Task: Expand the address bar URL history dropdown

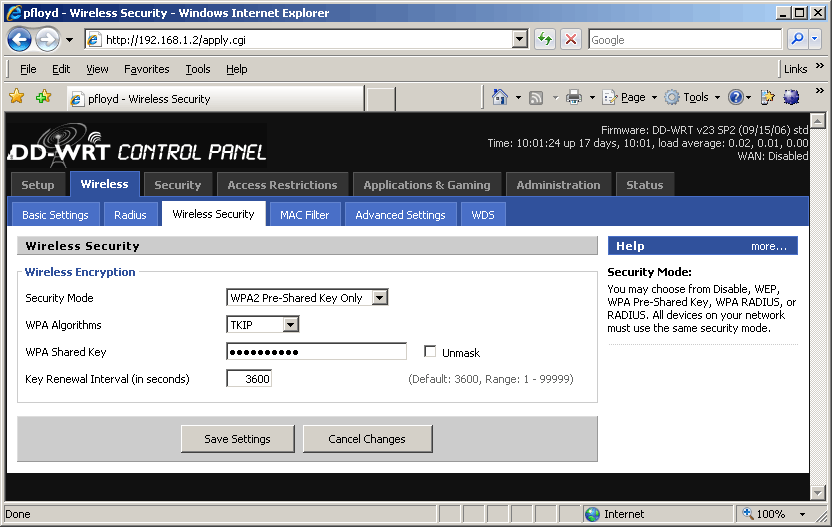Action: click(x=521, y=39)
